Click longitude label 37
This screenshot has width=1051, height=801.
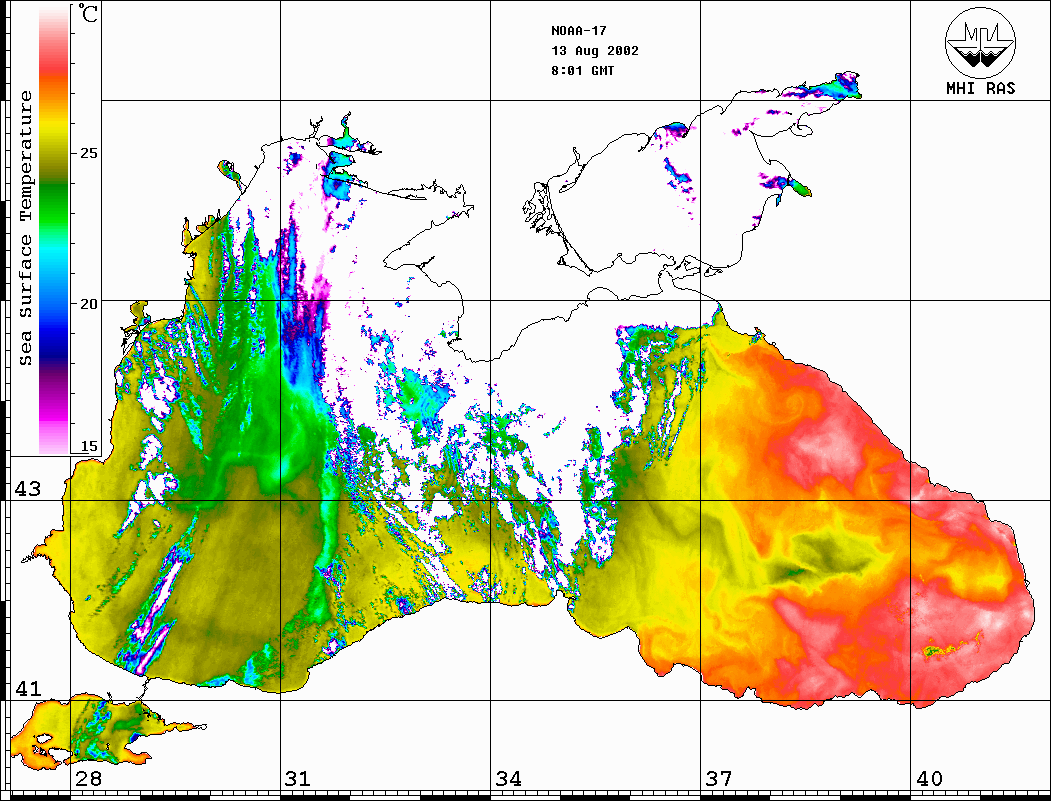click(719, 779)
